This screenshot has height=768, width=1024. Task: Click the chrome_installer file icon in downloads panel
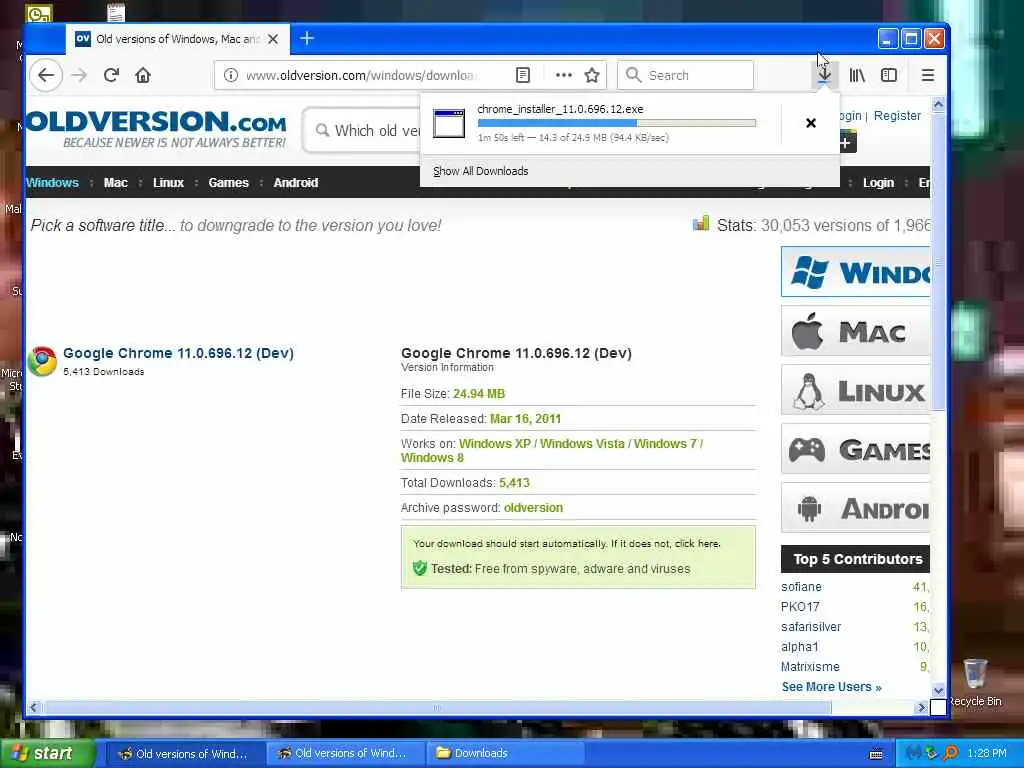click(449, 123)
